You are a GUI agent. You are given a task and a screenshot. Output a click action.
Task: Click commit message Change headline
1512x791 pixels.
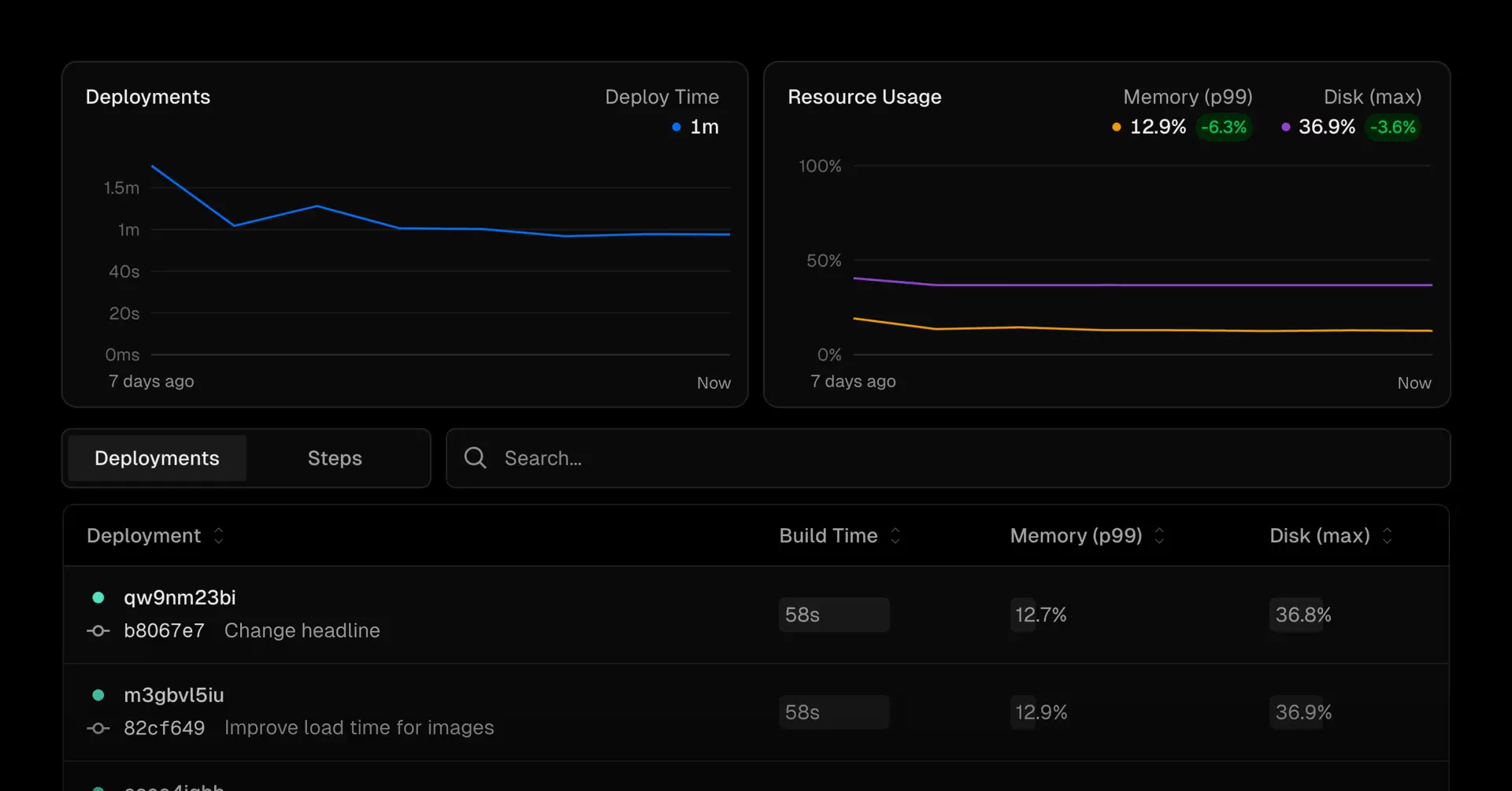pos(302,630)
